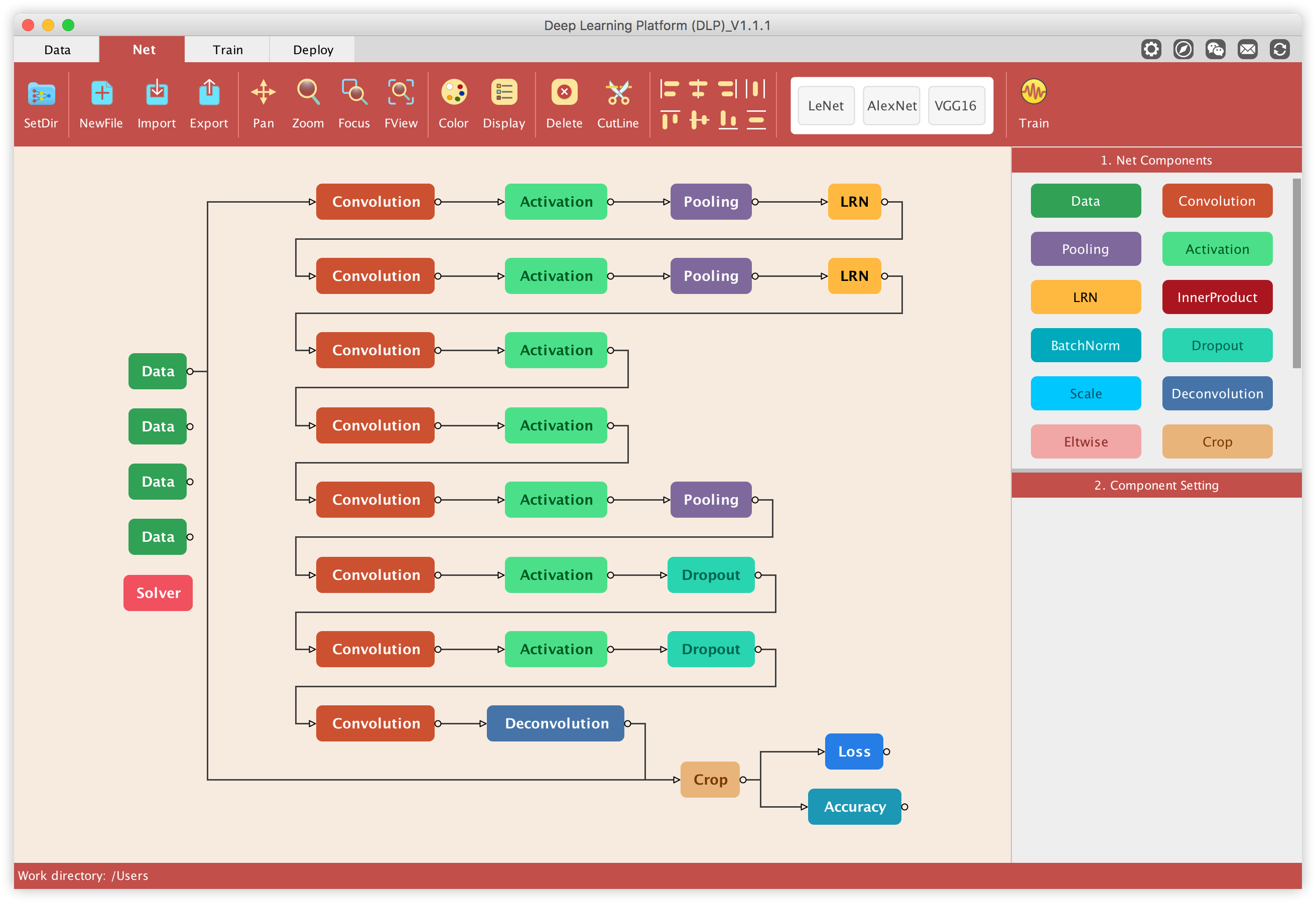Image resolution: width=1316 pixels, height=903 pixels.
Task: Create a new file with NewFile
Action: pos(101,93)
